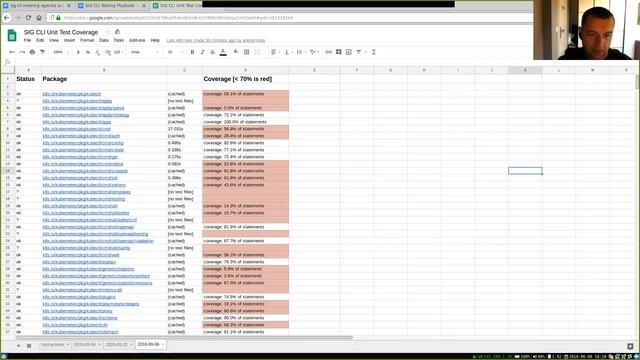Open the Edit menu
The width and height of the screenshot is (640, 360).
pos(40,40)
